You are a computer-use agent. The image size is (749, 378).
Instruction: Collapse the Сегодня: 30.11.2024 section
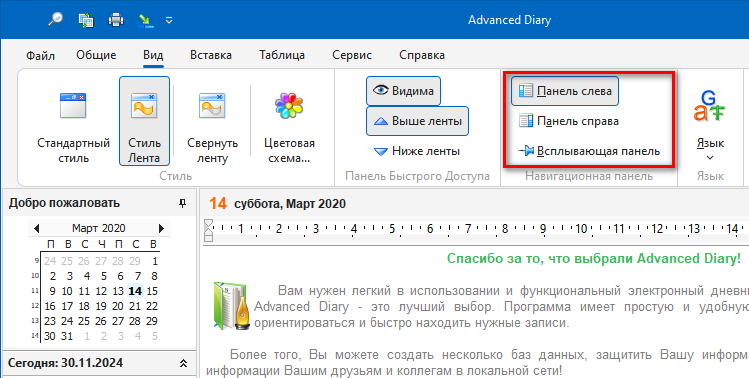point(183,364)
